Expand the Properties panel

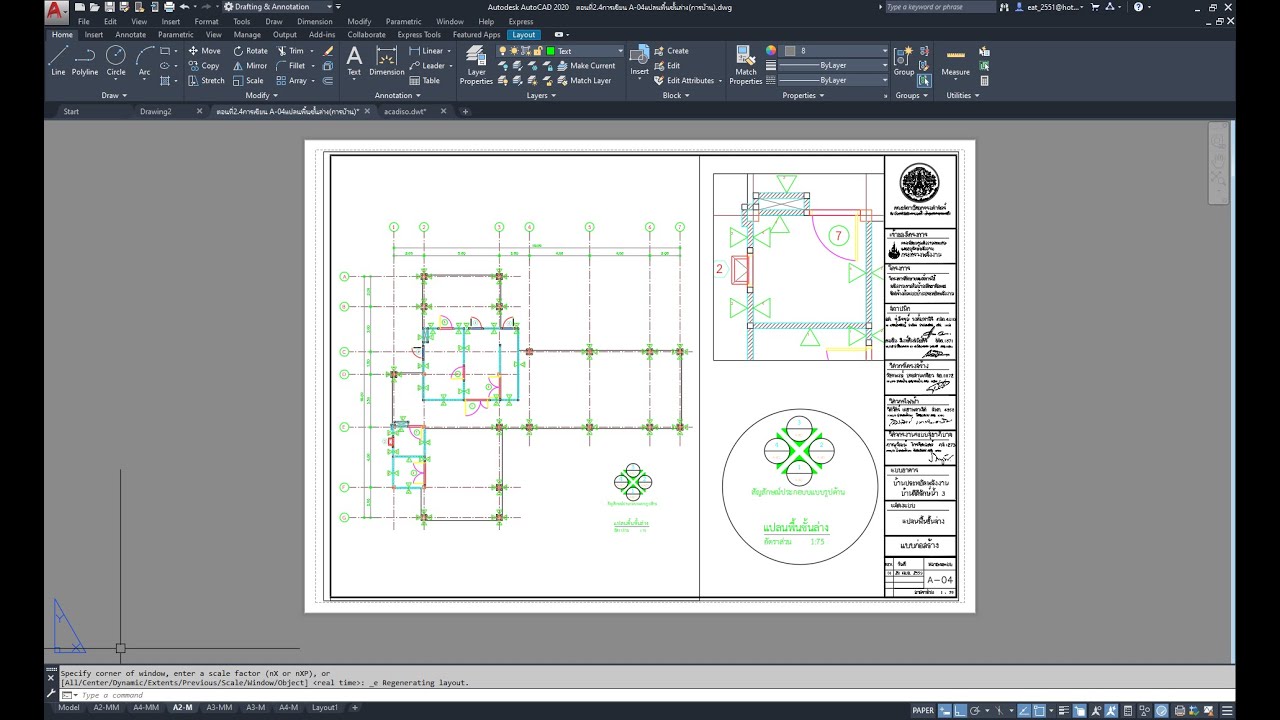803,96
